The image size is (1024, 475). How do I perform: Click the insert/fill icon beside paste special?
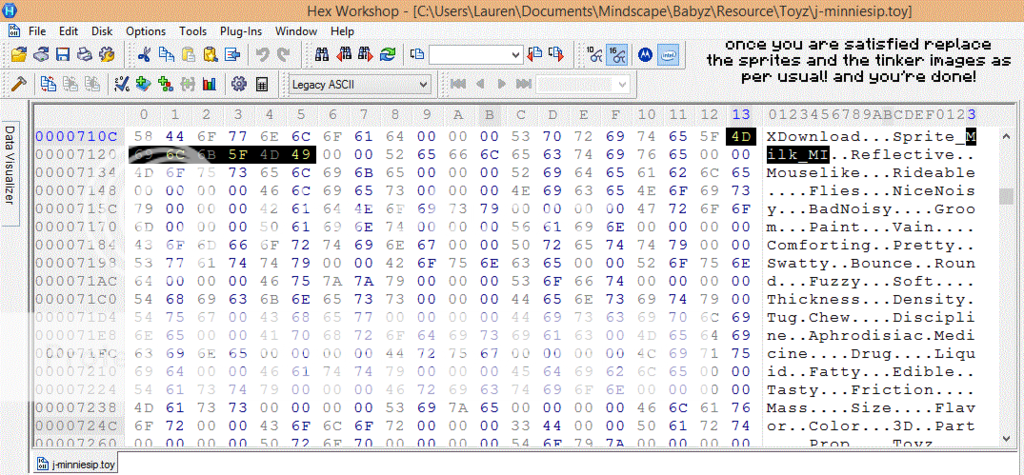tap(232, 55)
